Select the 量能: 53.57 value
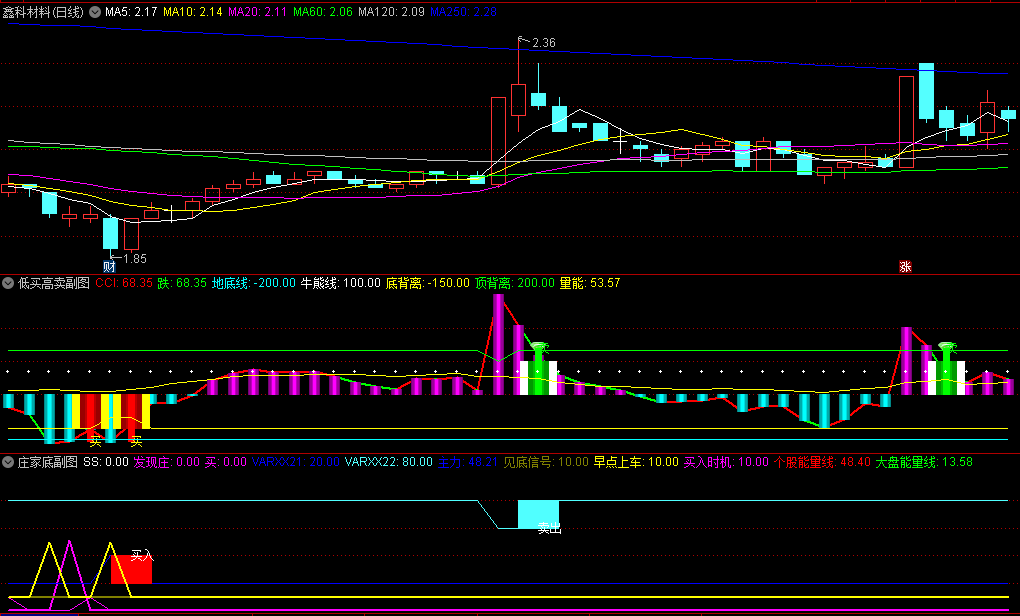1020x616 pixels. pos(590,283)
